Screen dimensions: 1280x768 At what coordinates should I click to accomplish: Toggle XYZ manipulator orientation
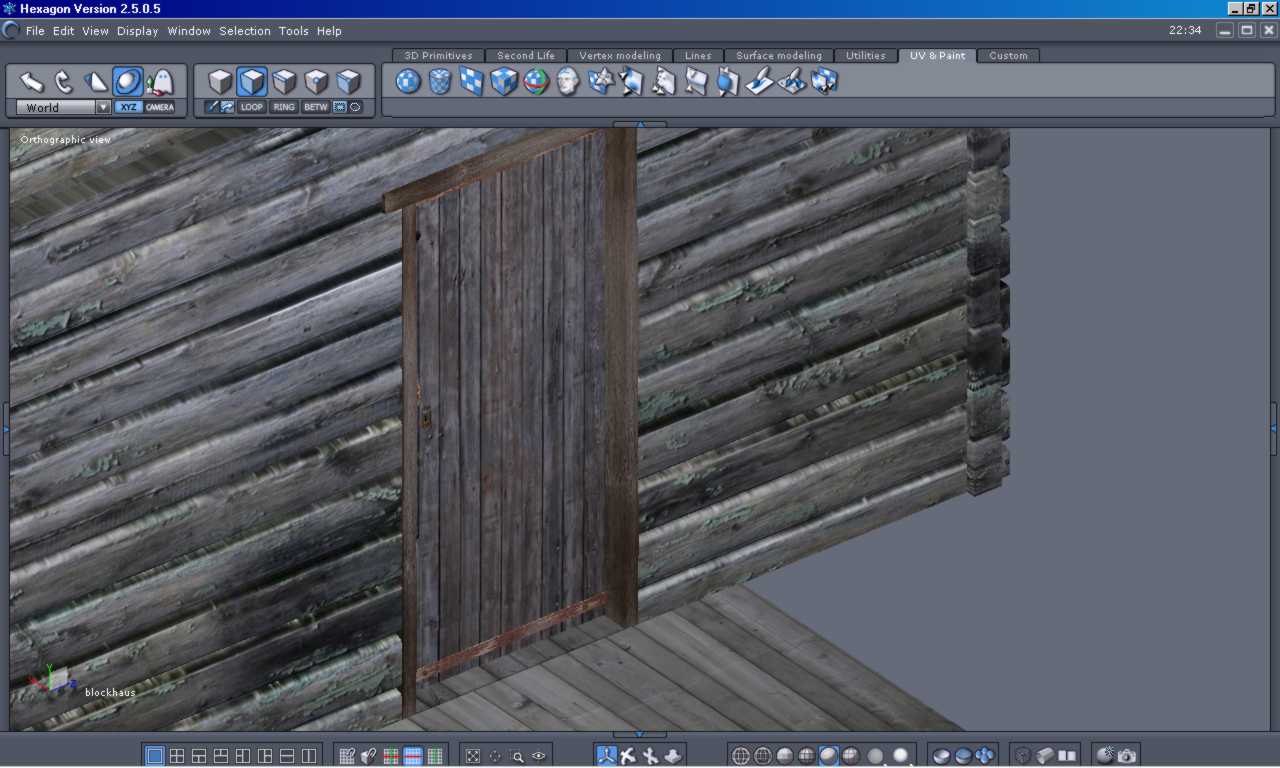(x=128, y=107)
